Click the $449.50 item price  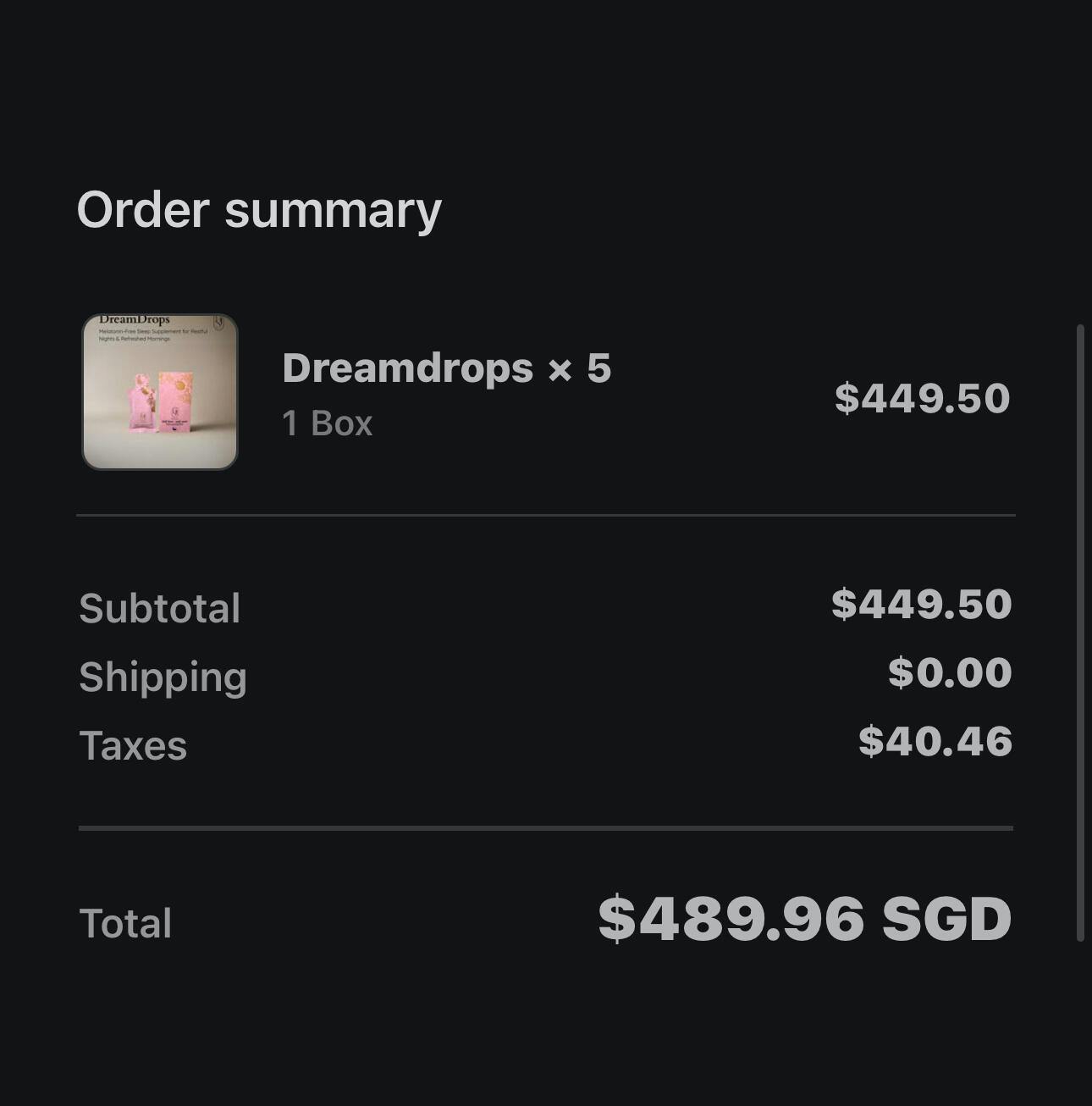[x=922, y=398]
